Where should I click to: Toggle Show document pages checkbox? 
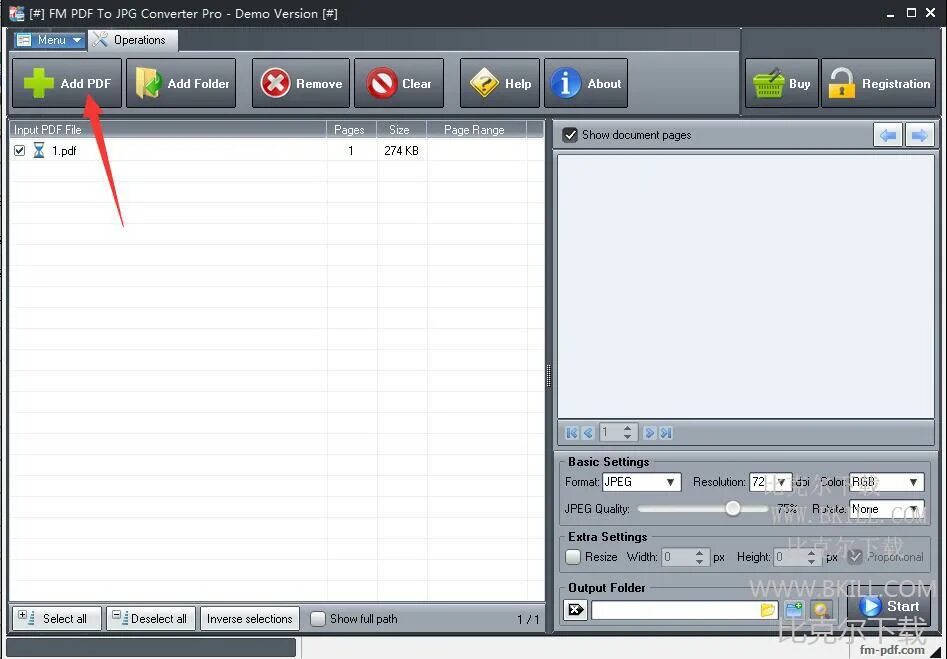click(570, 135)
